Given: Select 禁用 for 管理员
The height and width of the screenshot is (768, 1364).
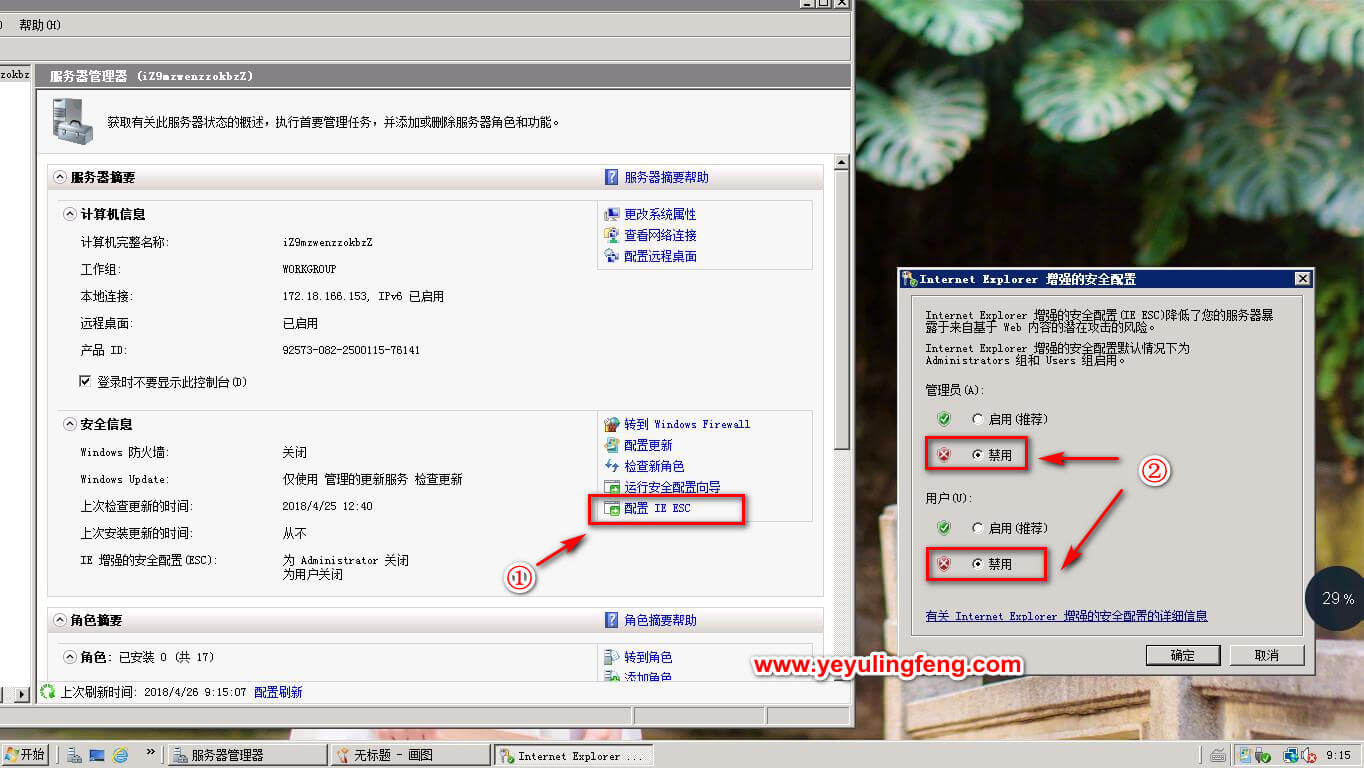Looking at the screenshot, I should pos(978,455).
